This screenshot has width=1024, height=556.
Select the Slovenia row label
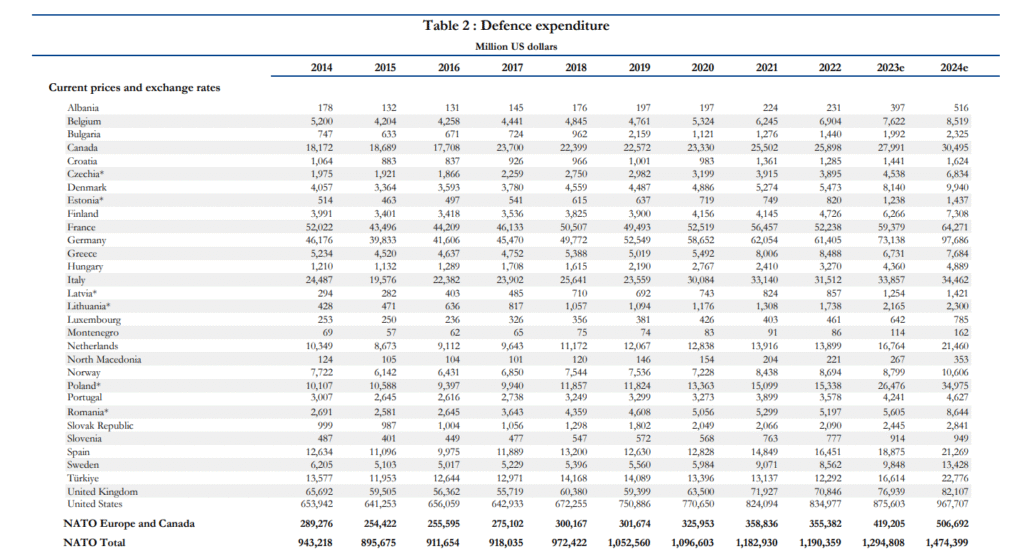tap(84, 438)
